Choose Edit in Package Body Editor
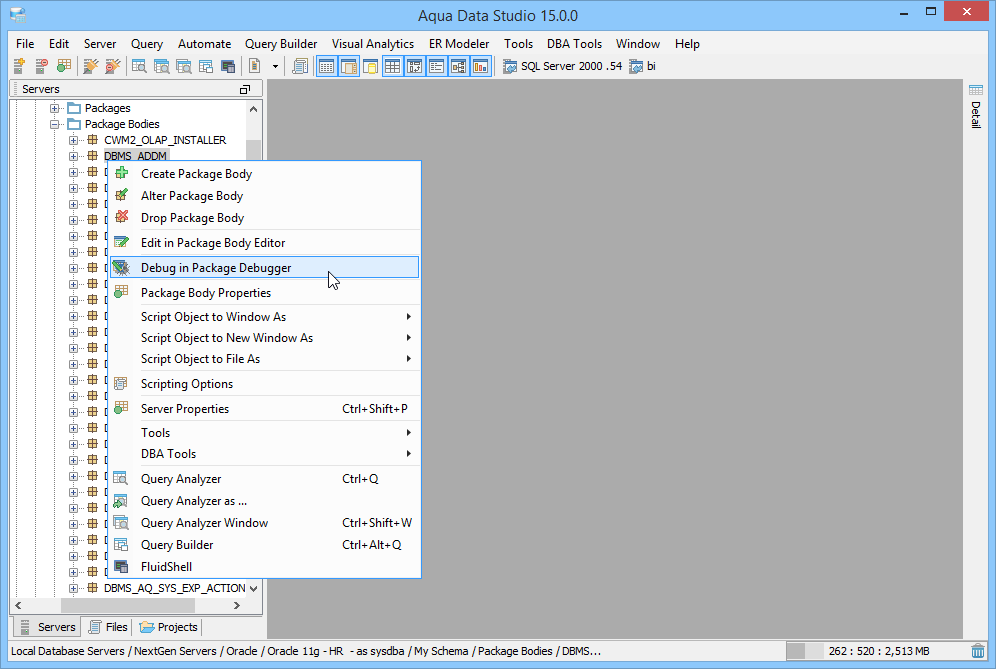 point(264,243)
